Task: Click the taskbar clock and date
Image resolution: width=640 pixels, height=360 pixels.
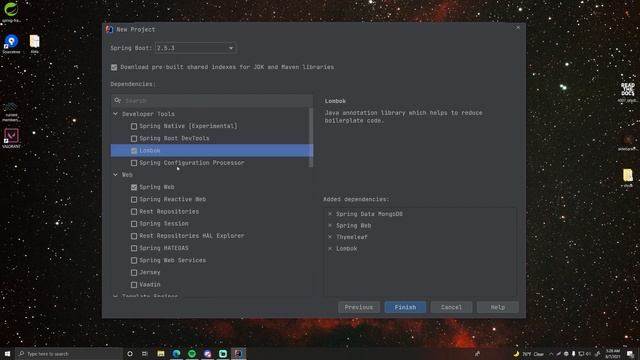Action: coord(613,354)
